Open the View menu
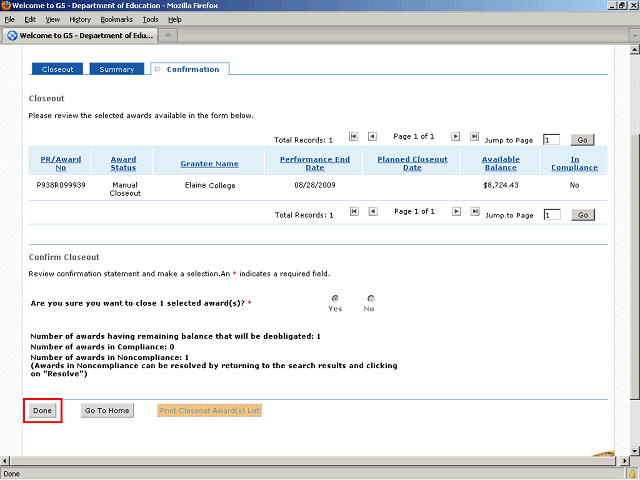 (x=53, y=20)
